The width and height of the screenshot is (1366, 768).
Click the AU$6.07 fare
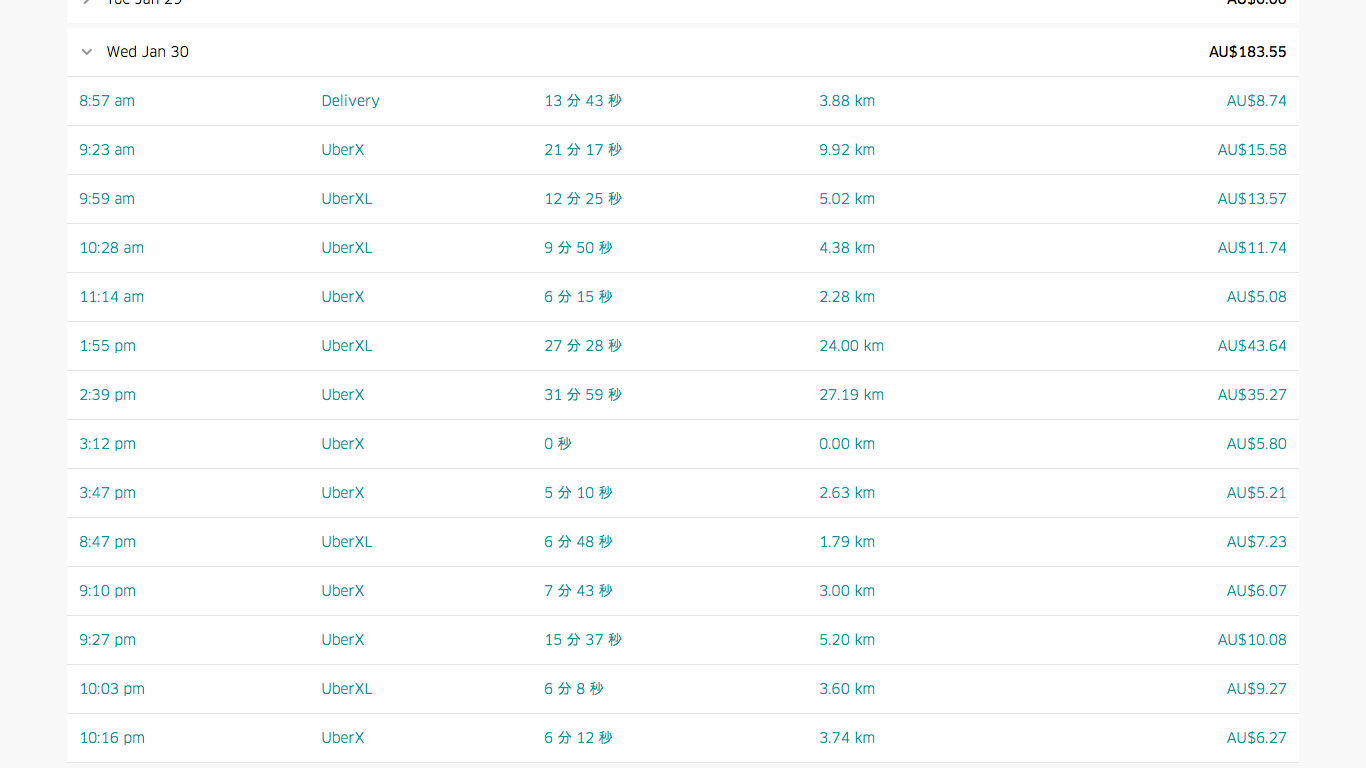point(1257,591)
